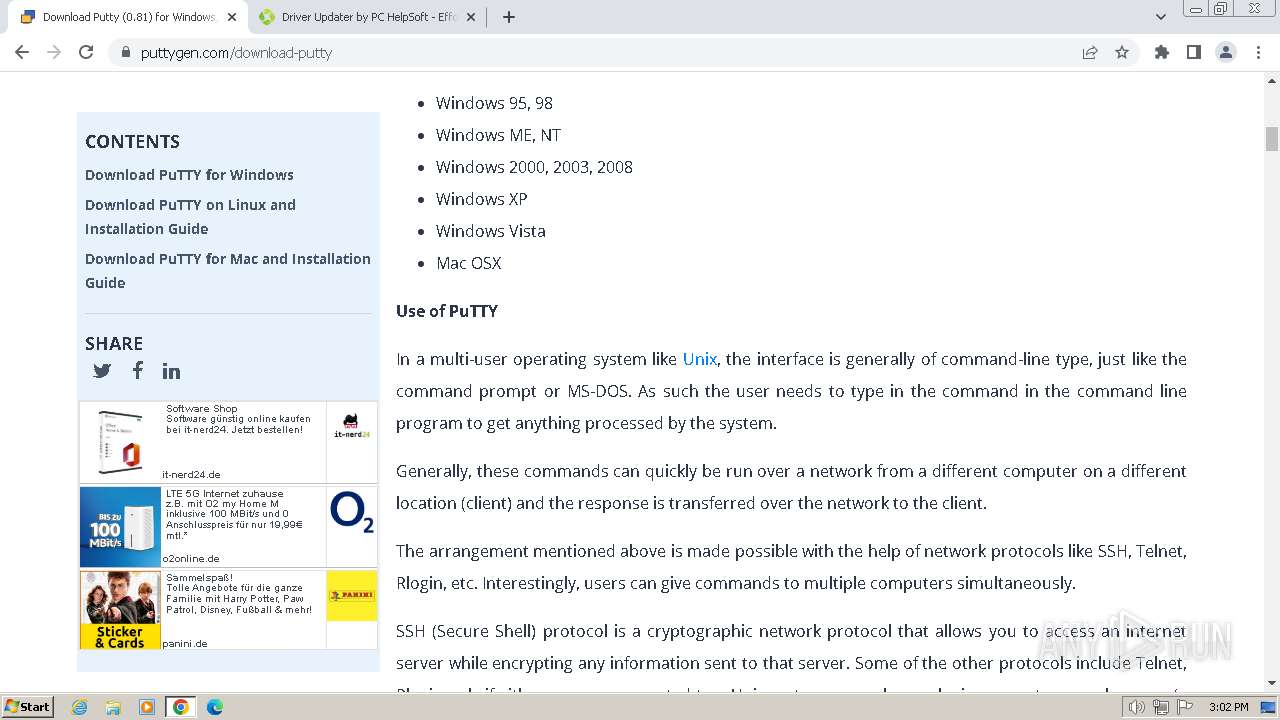Image resolution: width=1280 pixels, height=720 pixels.
Task: Open Download PuTTY on Linux guide link
Action: tap(190, 217)
